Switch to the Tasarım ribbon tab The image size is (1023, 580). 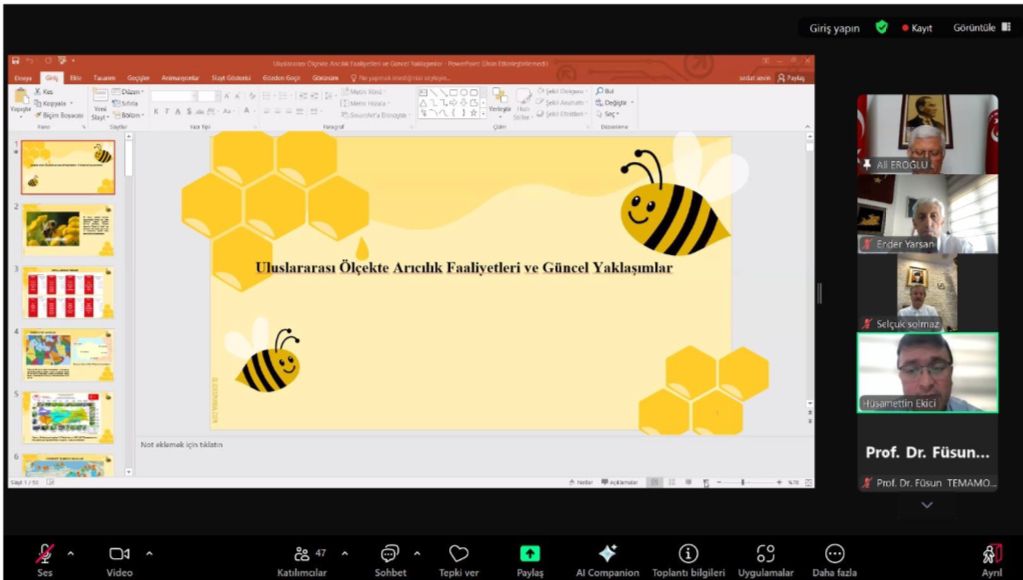coord(104,78)
